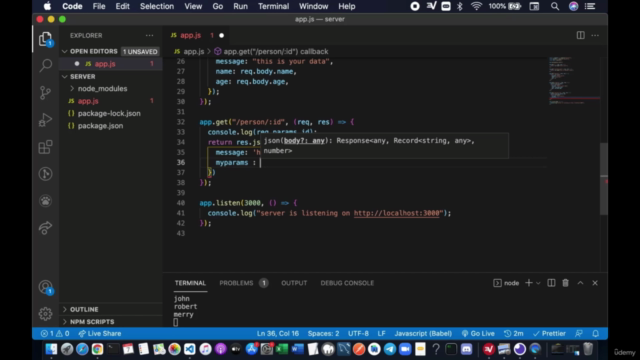Screen dimensions: 640x360
Task: Open Finder from the Dock
Action: [51, 349]
